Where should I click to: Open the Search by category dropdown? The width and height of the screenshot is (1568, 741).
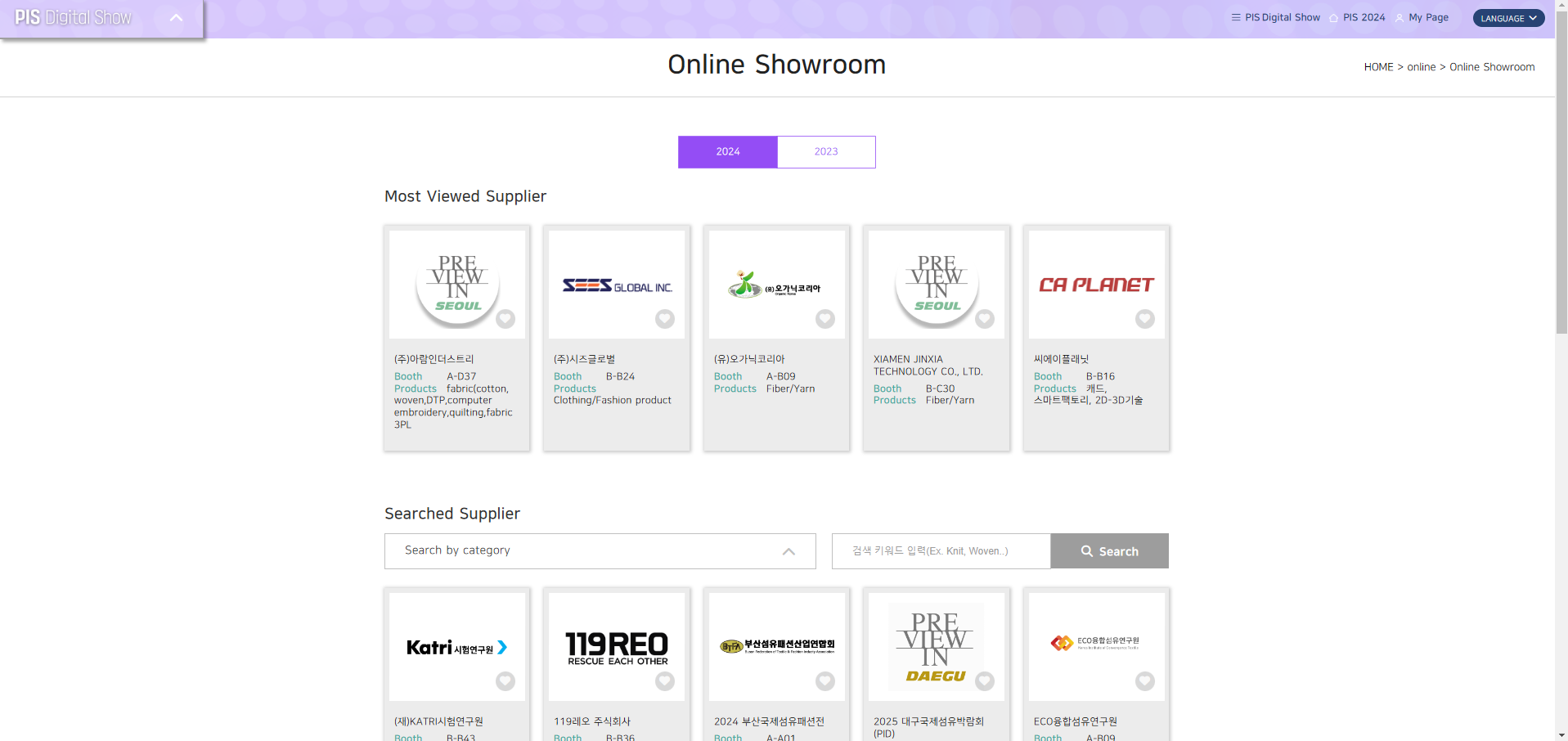[x=600, y=551]
